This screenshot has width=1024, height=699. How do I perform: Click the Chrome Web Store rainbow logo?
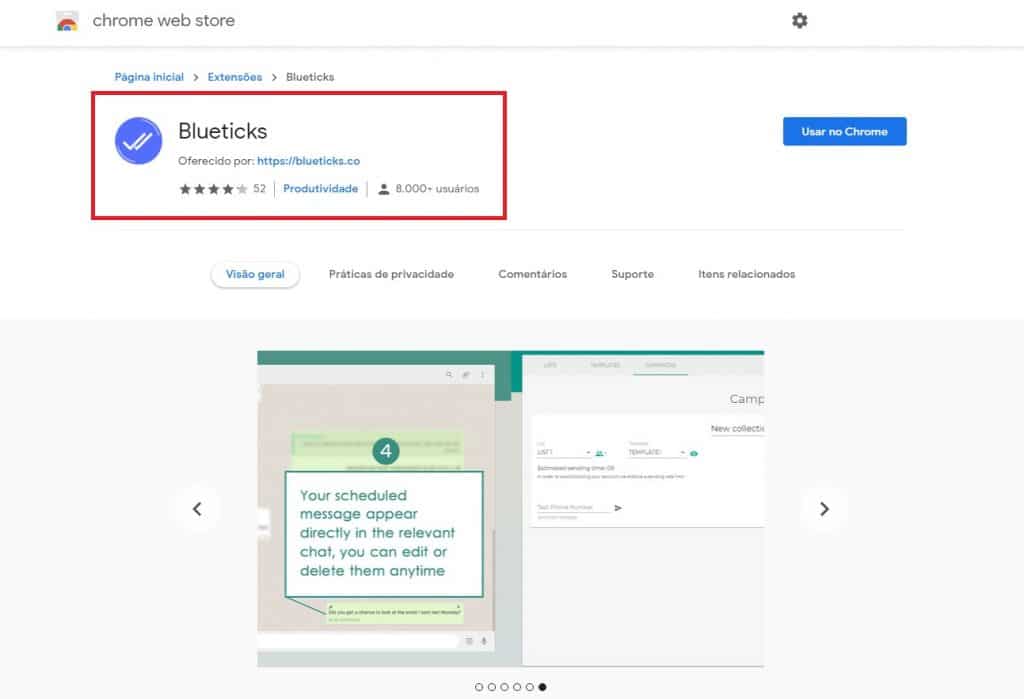67,22
